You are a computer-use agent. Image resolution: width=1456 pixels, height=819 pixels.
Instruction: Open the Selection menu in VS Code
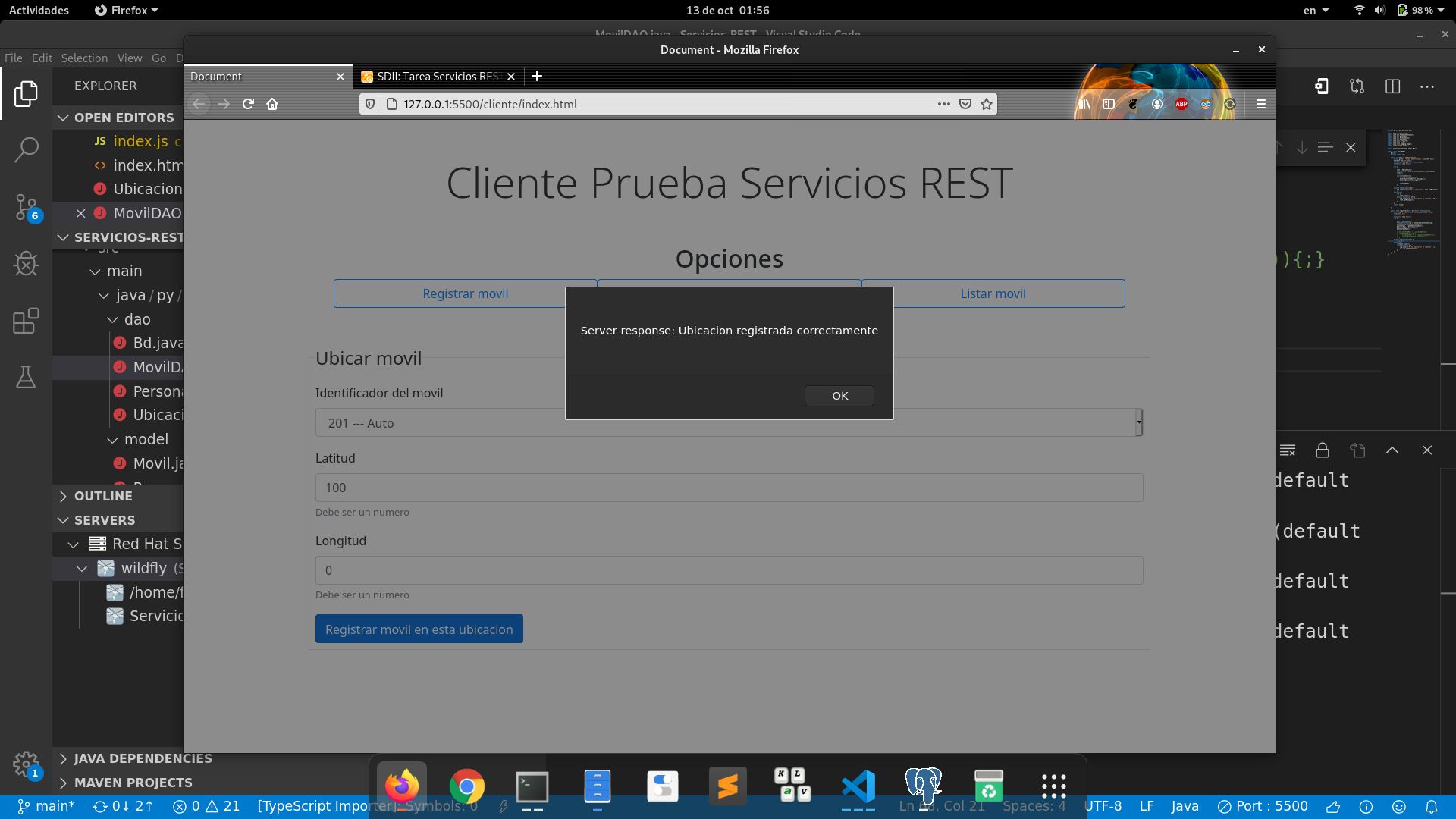(84, 58)
